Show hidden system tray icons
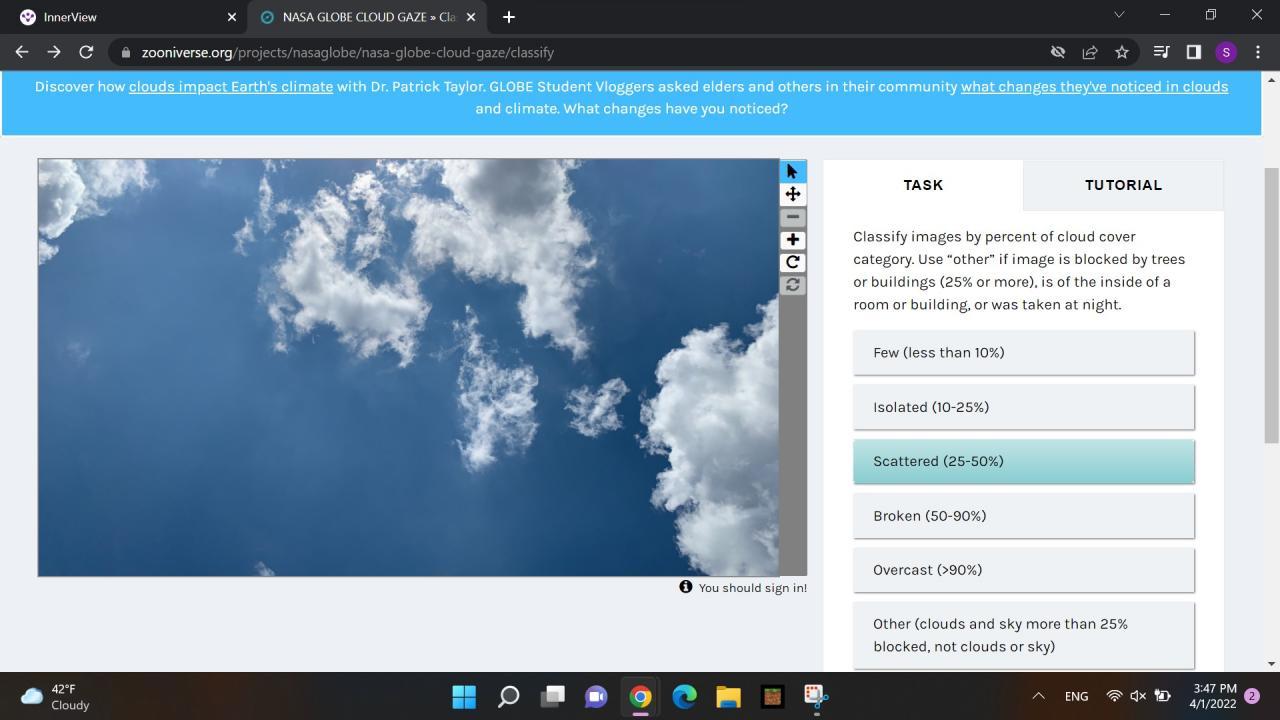Viewport: 1280px width, 720px height. 1038,696
